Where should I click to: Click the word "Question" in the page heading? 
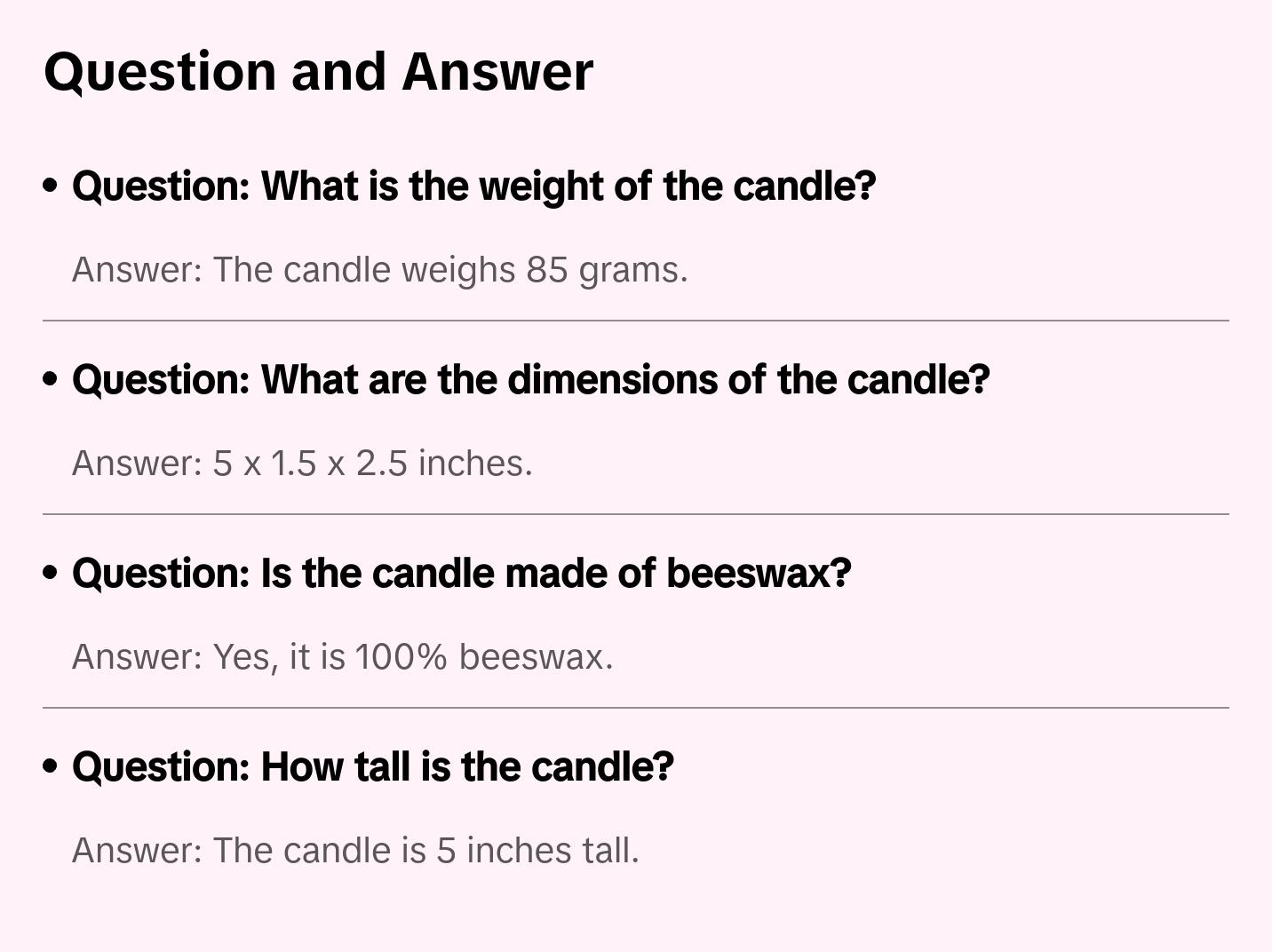pos(160,72)
